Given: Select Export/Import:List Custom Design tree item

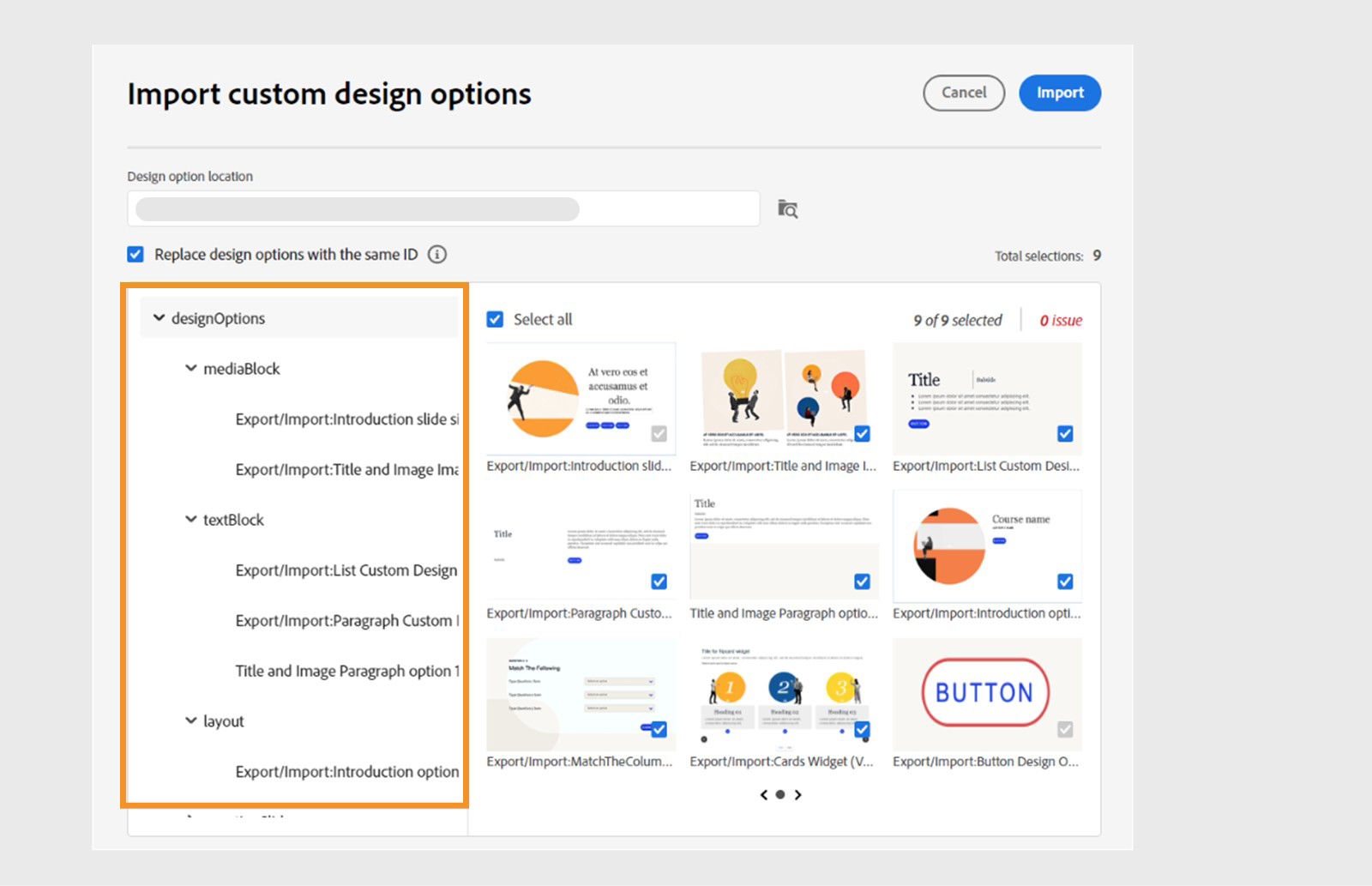Looking at the screenshot, I should tap(346, 570).
